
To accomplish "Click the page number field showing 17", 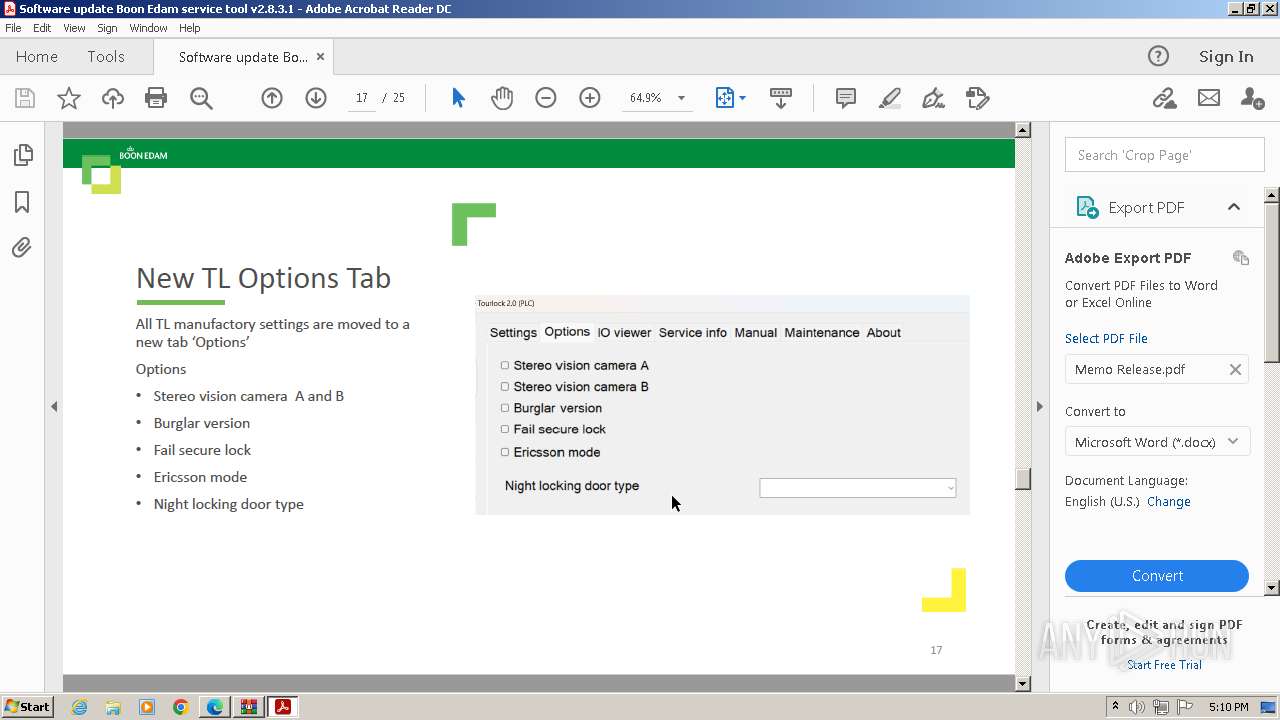I will [x=362, y=98].
